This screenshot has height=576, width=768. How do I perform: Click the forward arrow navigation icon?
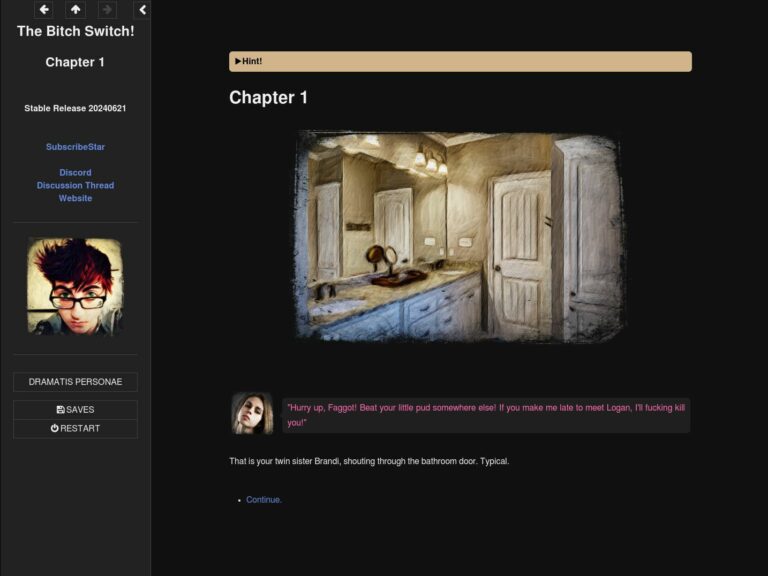107,9
